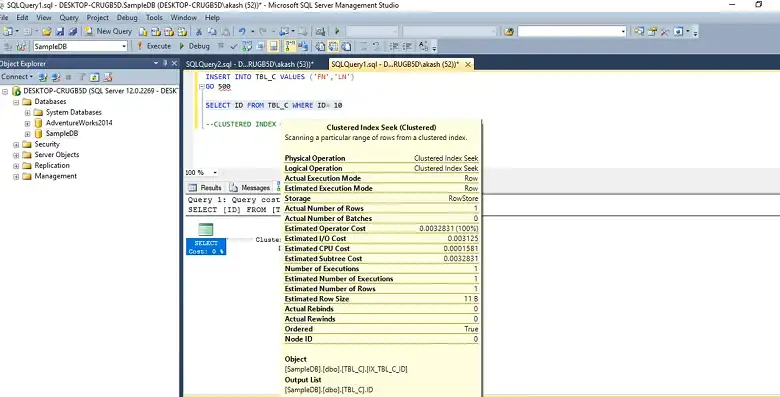
Task: Click the Copy icon in toolbar
Action: (x=212, y=31)
